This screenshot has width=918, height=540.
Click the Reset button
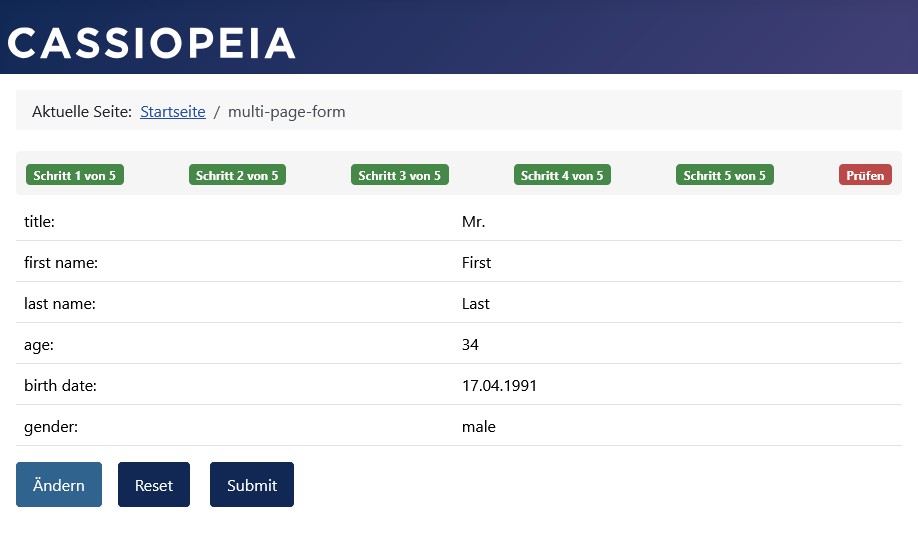(x=154, y=485)
